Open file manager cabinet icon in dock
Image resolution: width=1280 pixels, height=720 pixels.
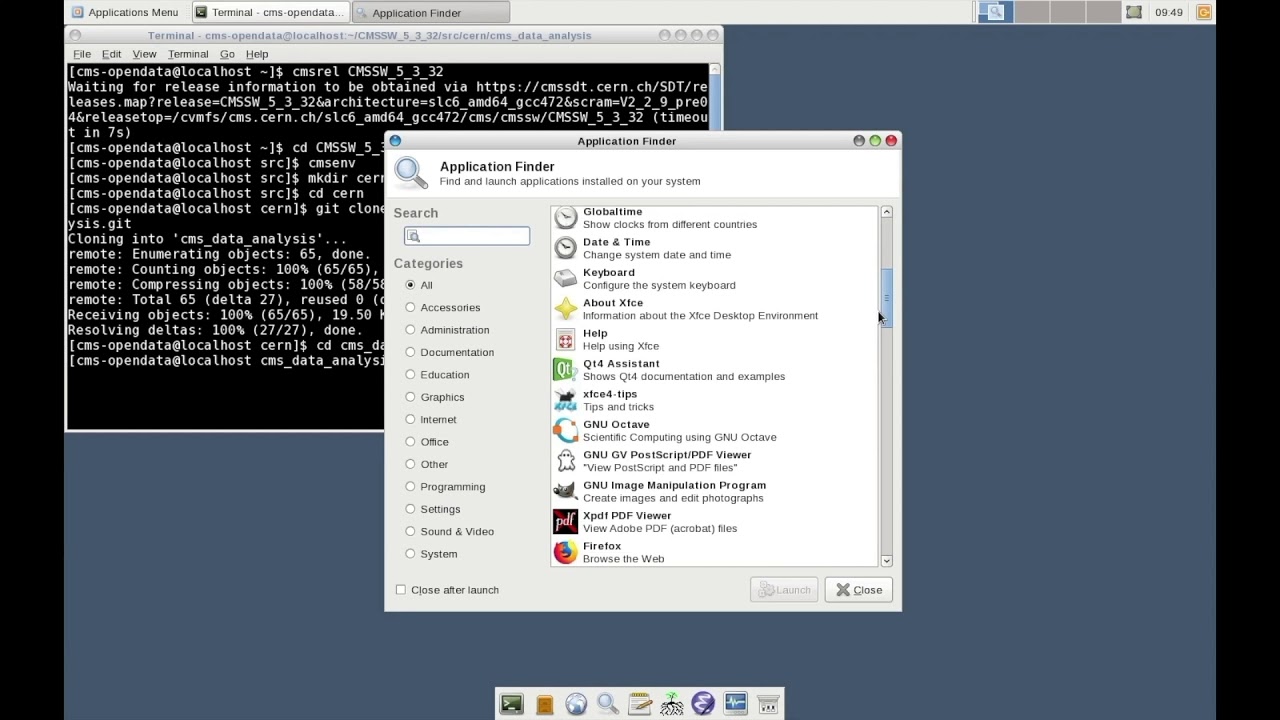pyautogui.click(x=544, y=704)
